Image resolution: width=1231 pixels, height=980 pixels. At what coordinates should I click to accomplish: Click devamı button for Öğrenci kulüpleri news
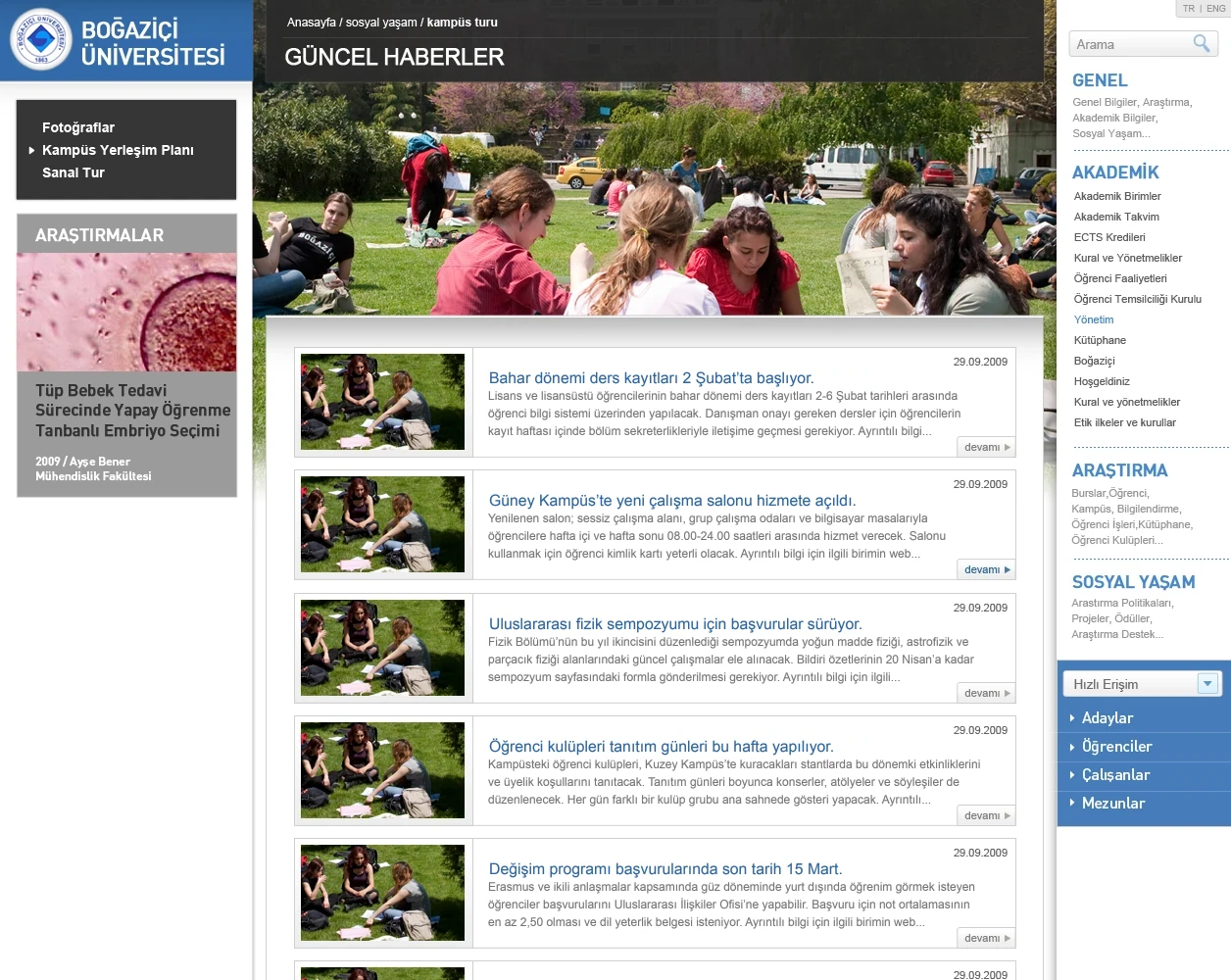pyautogui.click(x=987, y=815)
